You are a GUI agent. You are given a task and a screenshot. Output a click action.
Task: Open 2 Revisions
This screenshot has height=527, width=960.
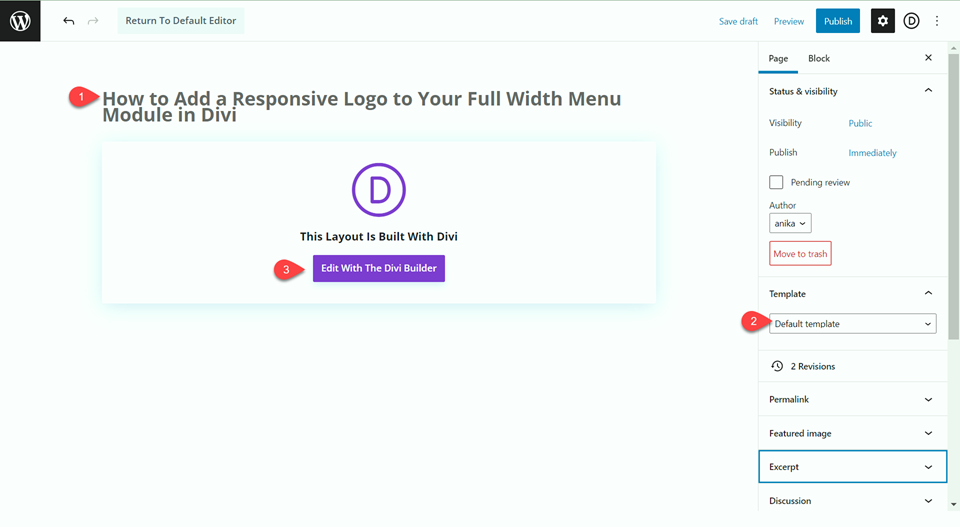852,366
